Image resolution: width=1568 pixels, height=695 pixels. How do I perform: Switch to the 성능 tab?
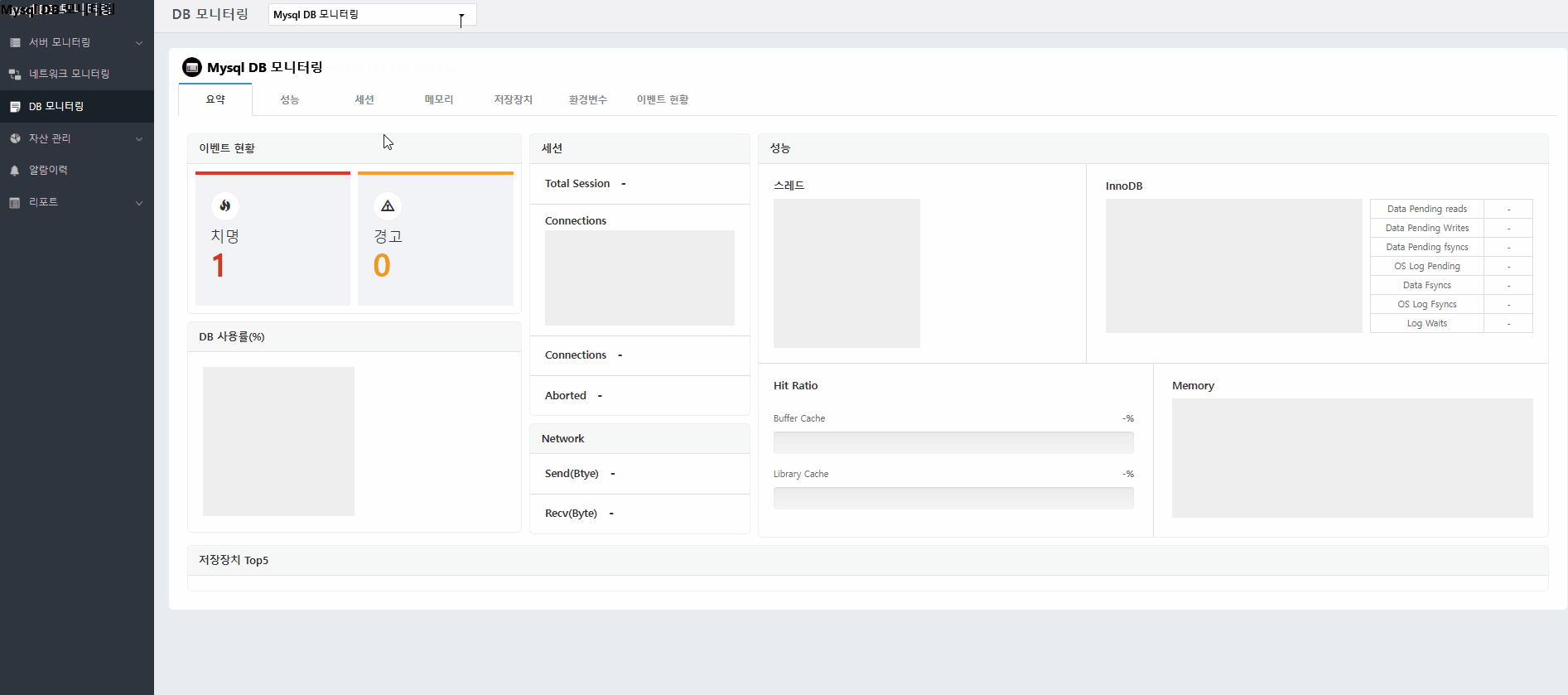289,99
